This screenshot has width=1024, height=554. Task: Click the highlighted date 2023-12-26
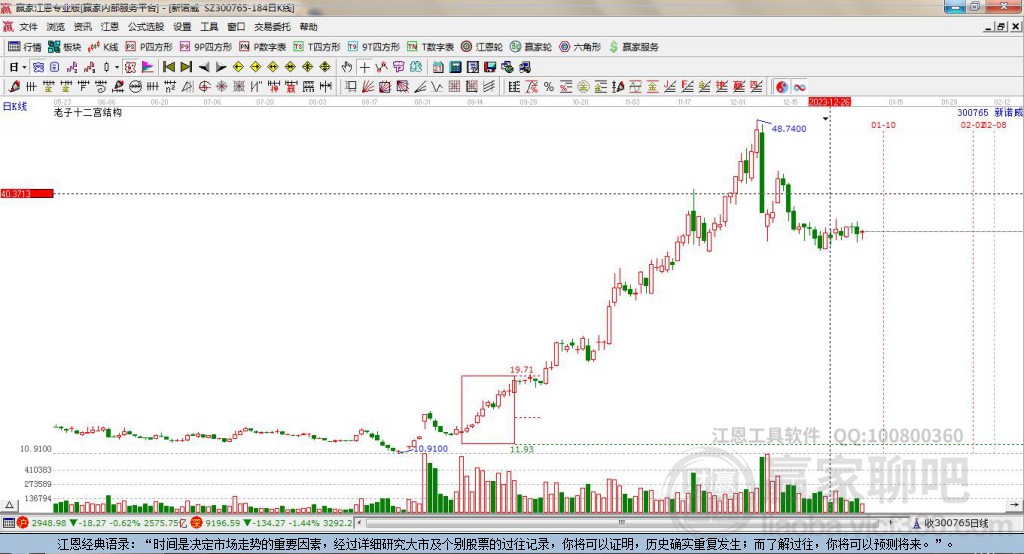[829, 102]
